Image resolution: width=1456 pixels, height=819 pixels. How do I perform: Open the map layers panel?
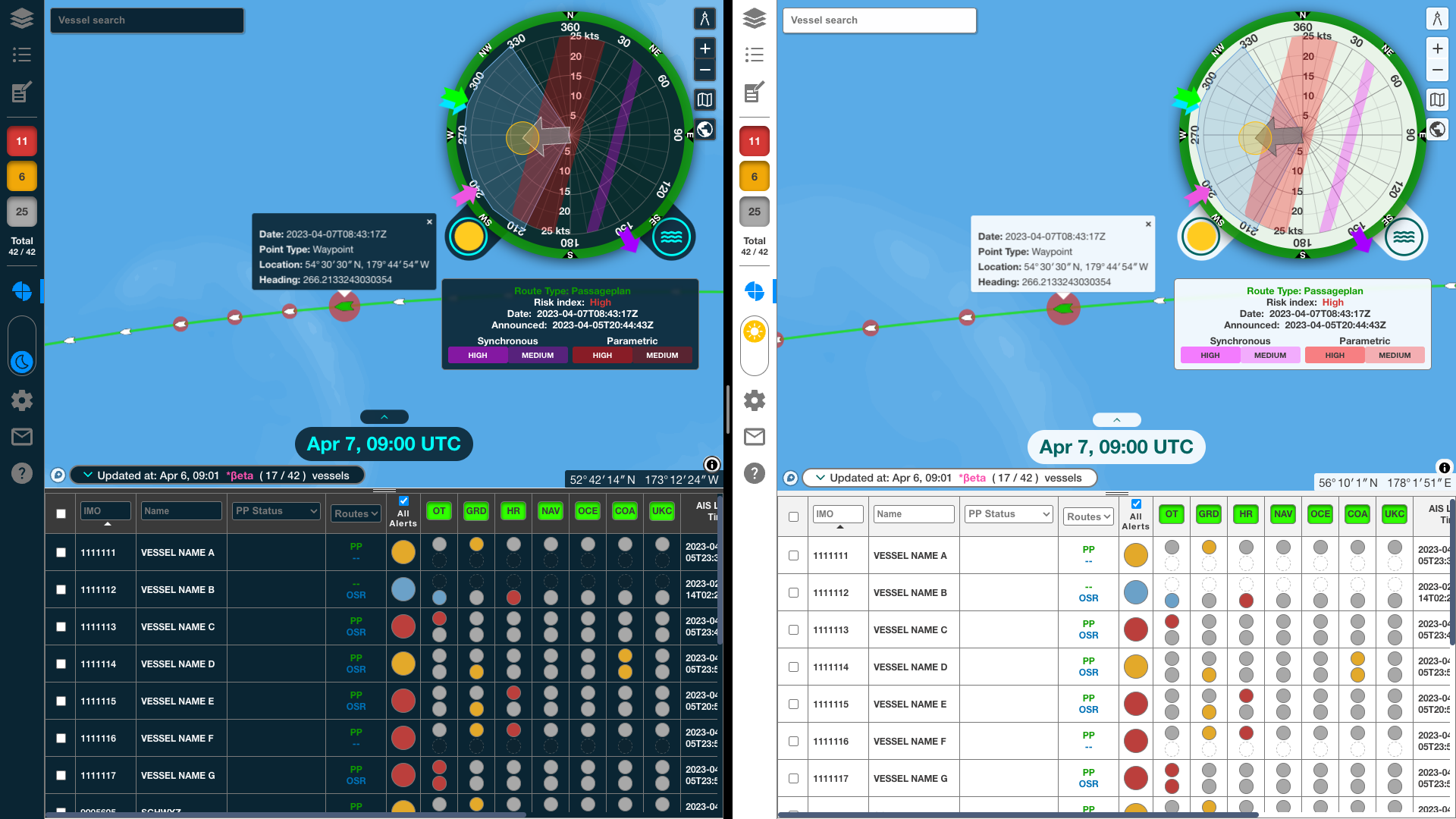pos(22,17)
